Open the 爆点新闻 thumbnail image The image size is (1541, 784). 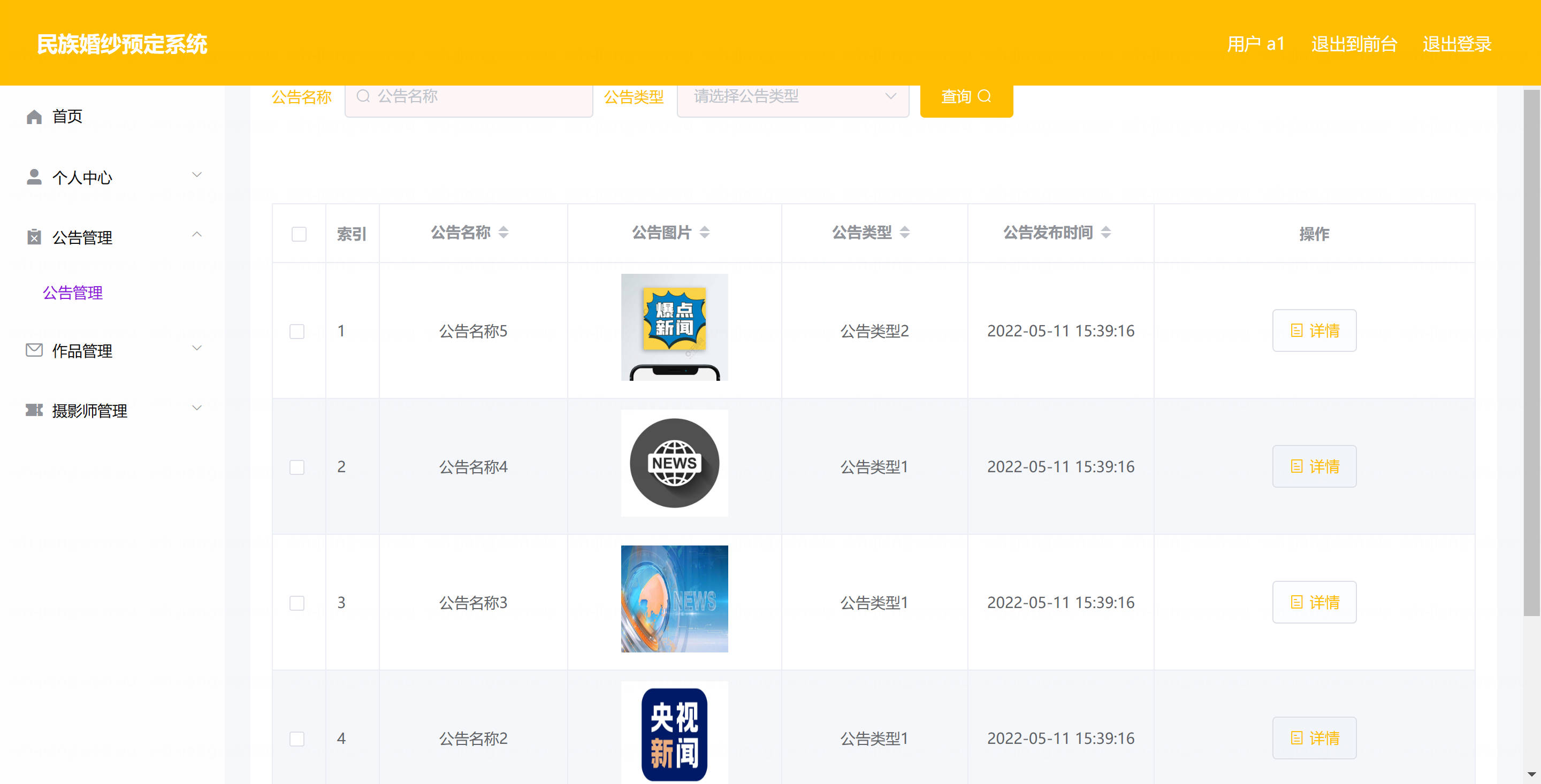(674, 327)
